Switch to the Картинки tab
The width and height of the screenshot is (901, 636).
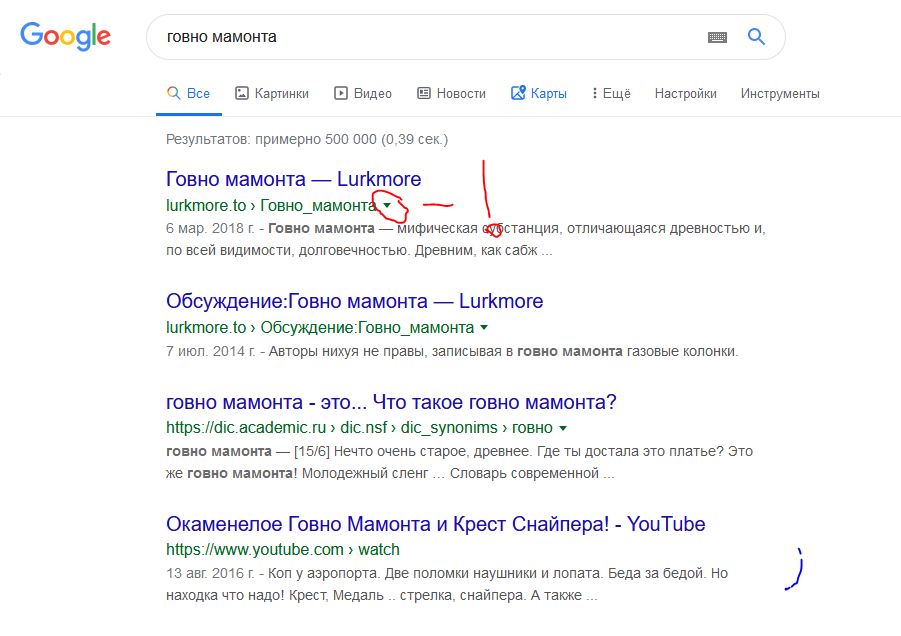point(271,93)
